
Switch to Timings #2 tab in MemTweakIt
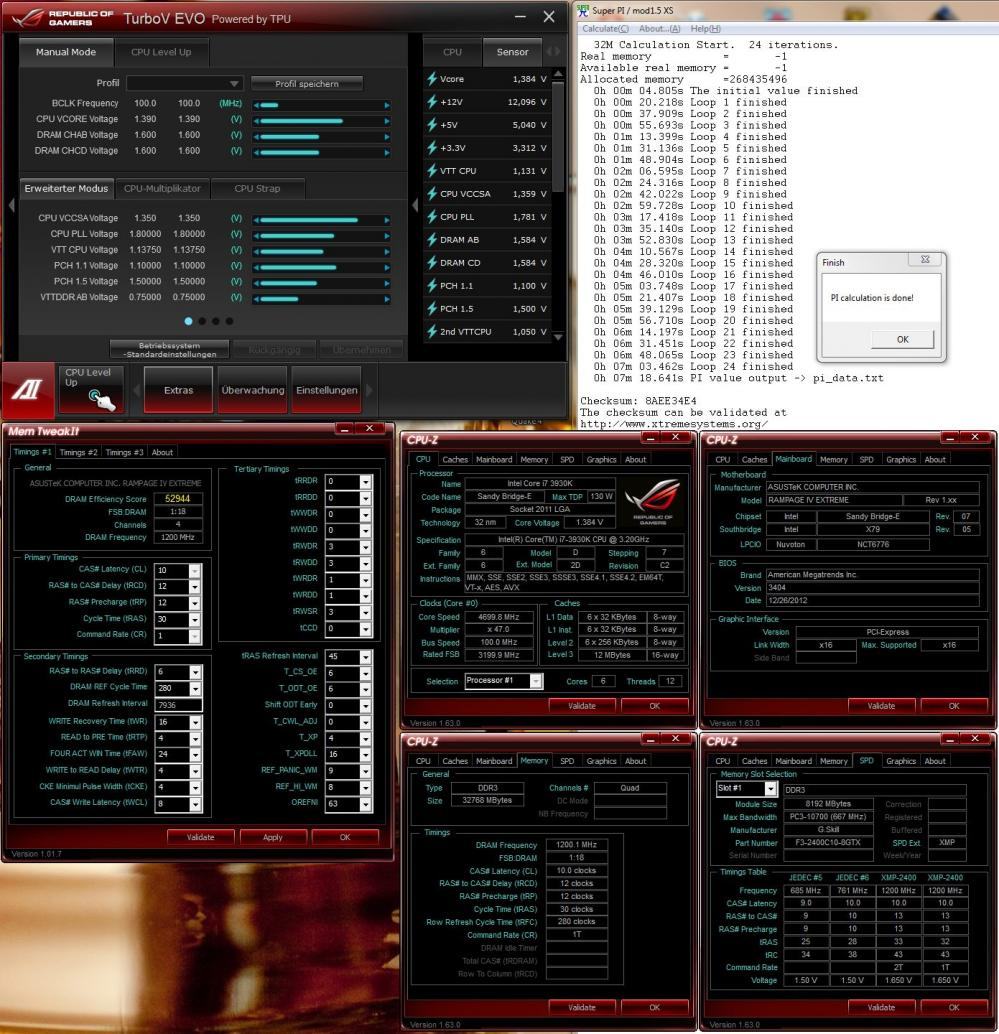point(78,452)
